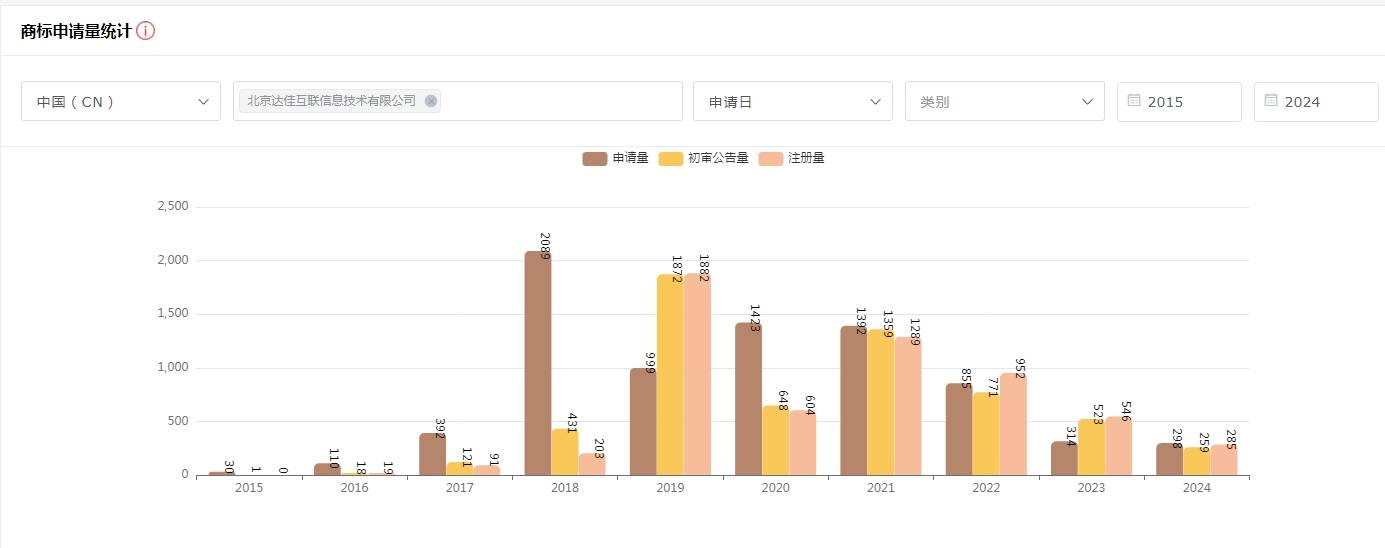
Task: Click the 2019 初审公告量 bar labeled 1872
Action: tap(670, 380)
